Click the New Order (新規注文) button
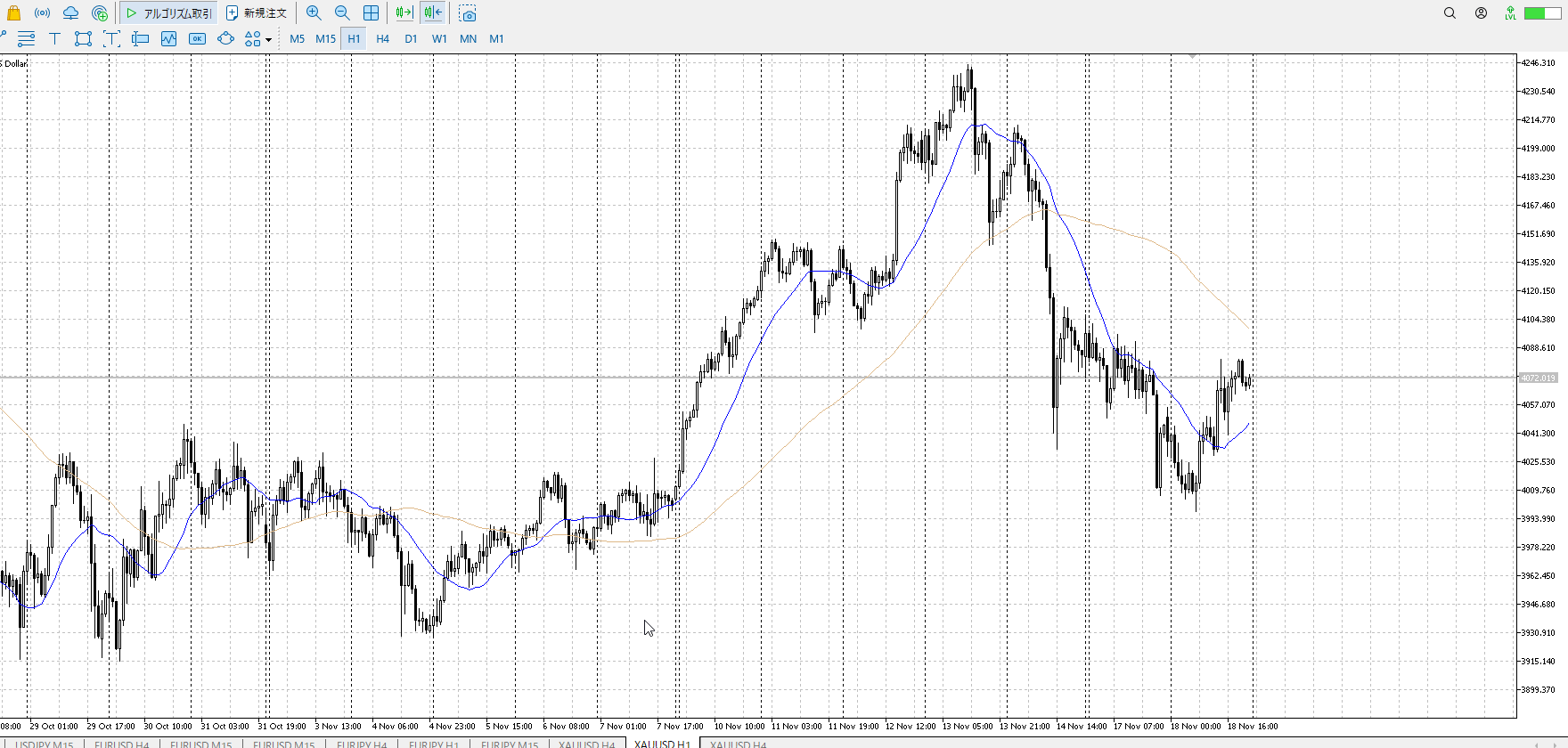The height and width of the screenshot is (748, 1568). [257, 13]
